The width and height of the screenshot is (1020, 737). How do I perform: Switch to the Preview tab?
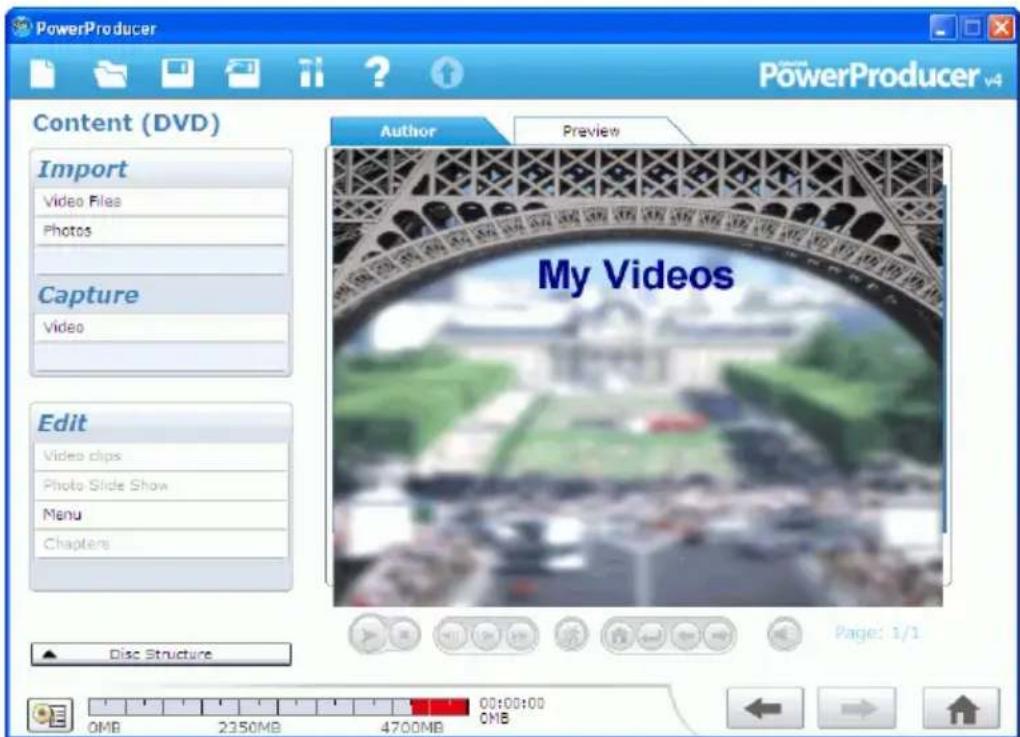click(591, 131)
